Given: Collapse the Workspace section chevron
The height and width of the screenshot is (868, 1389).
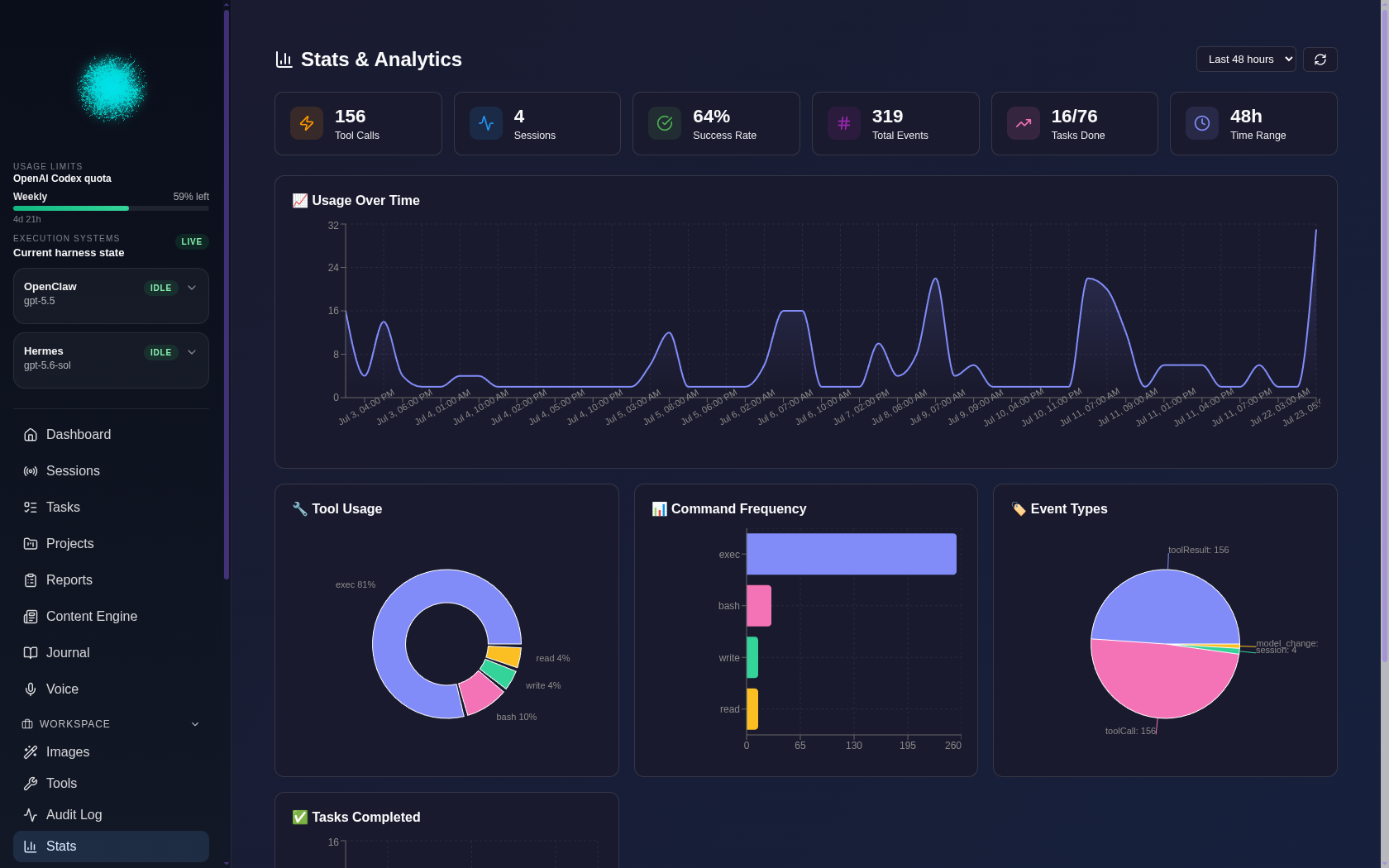Looking at the screenshot, I should click(195, 724).
